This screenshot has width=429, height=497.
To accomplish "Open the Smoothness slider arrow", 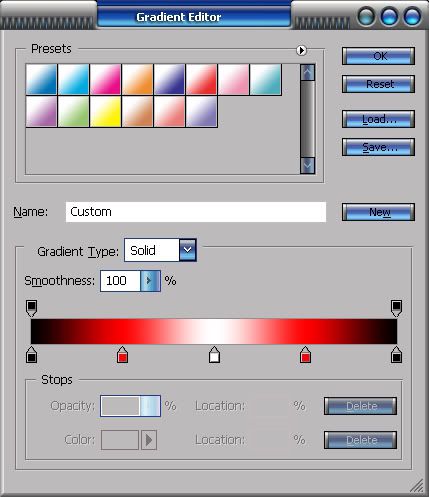I will click(x=150, y=281).
